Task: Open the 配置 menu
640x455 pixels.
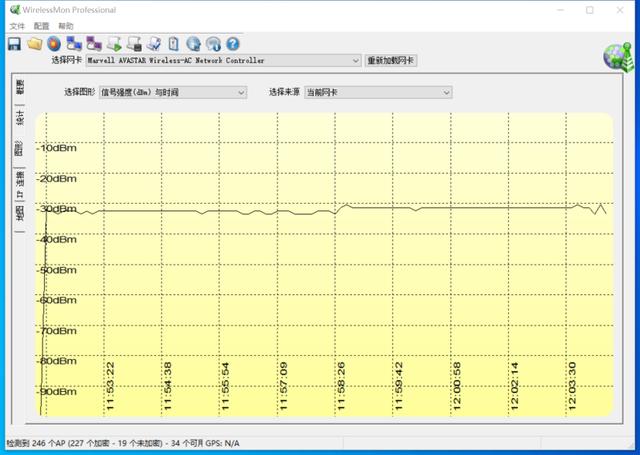Action: pos(41,26)
